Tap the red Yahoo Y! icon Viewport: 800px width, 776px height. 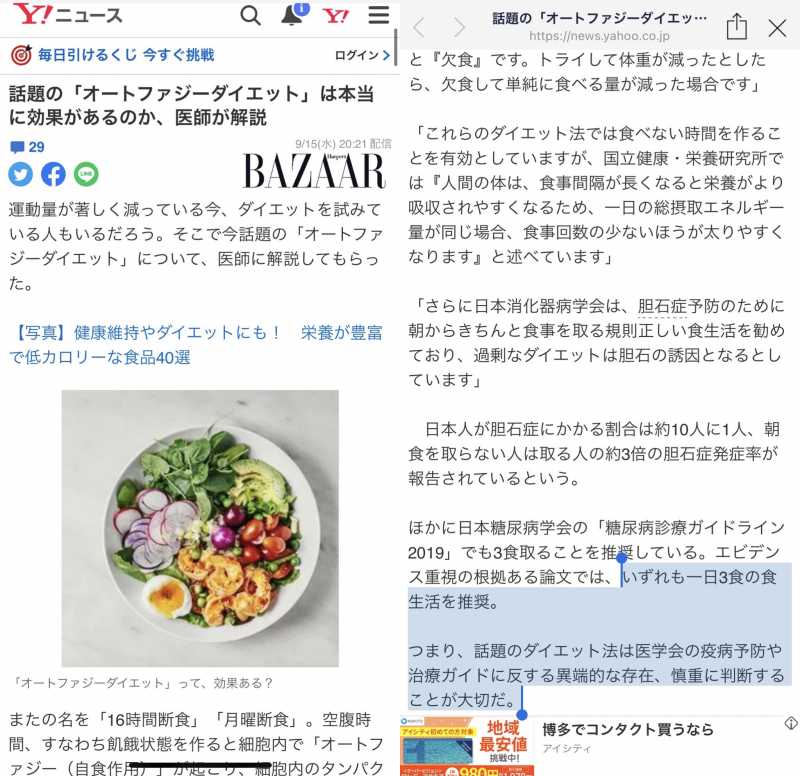336,16
